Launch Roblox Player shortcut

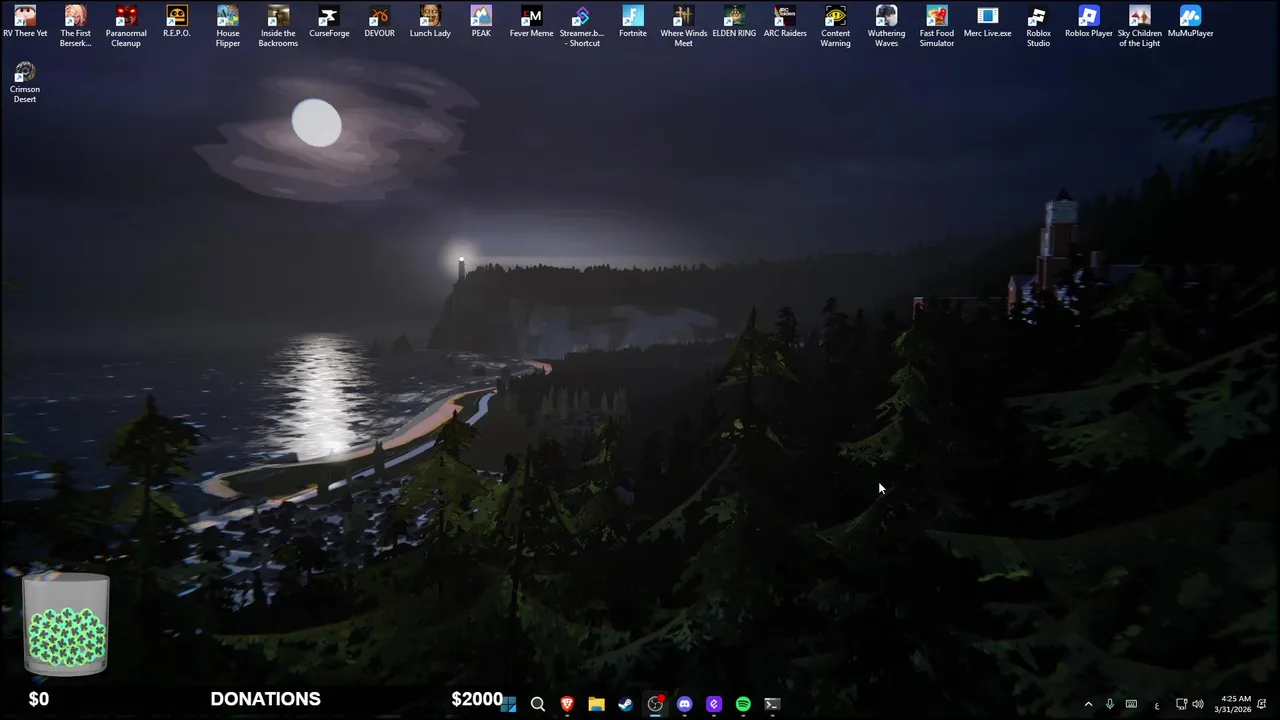(1089, 22)
